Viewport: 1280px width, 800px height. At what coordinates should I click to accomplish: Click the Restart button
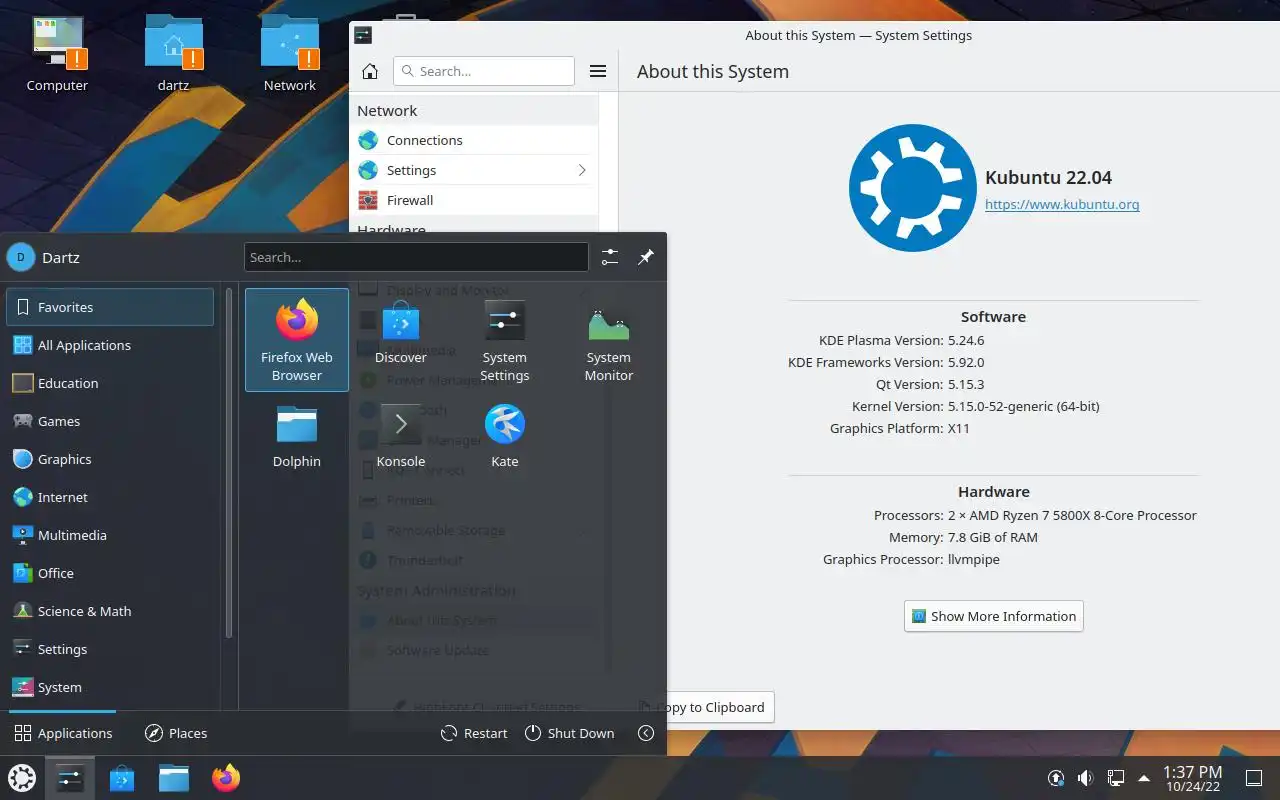tap(474, 733)
